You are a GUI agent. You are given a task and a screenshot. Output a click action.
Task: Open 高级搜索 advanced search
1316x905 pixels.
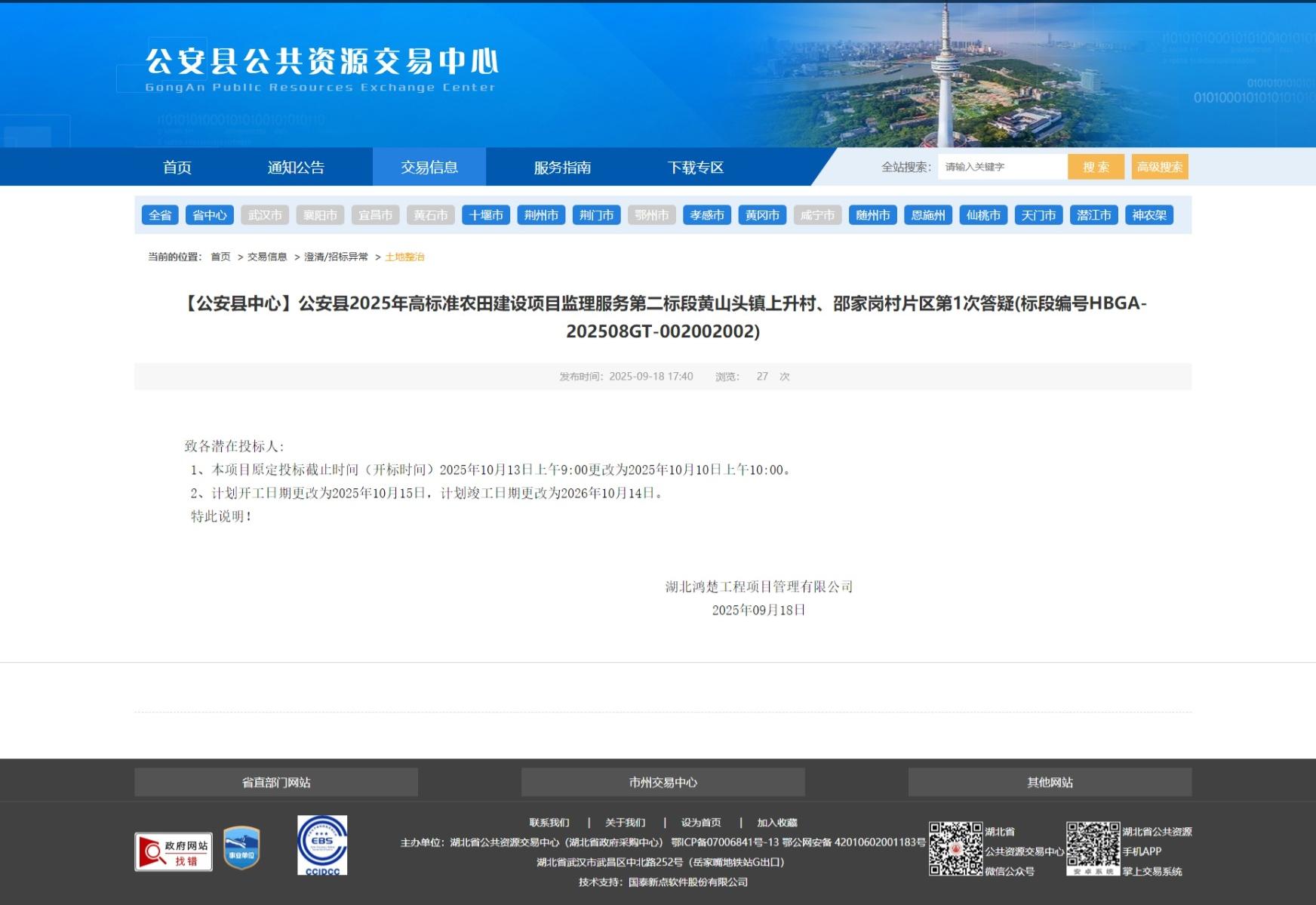coord(1159,167)
